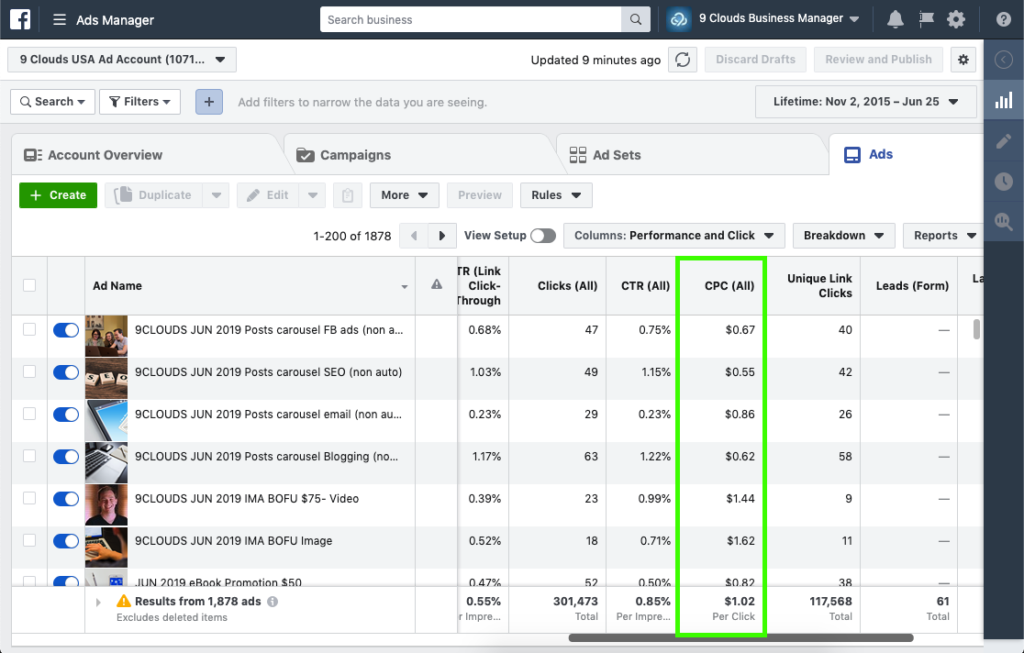Open the hamburger navigation menu
The width and height of the screenshot is (1024, 653).
[x=59, y=20]
